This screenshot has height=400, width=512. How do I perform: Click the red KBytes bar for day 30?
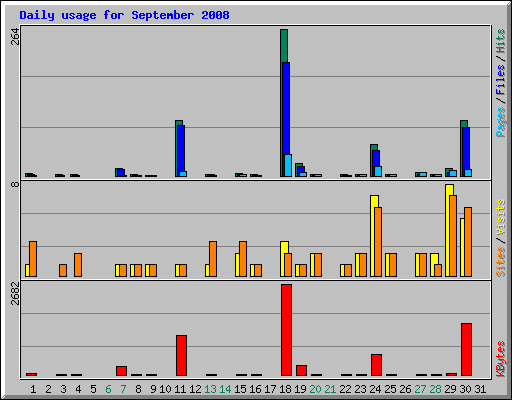466,350
